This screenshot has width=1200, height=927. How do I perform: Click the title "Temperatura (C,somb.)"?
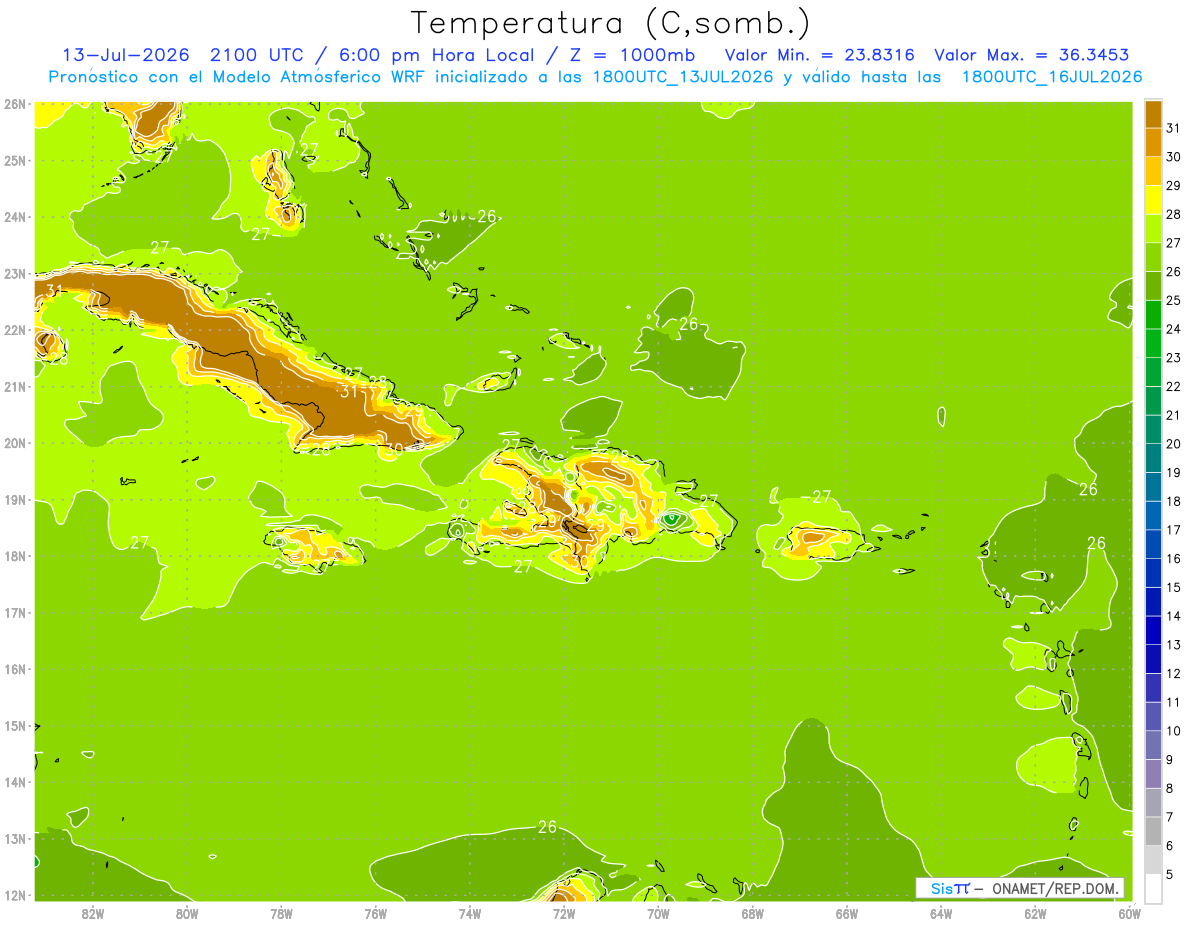[611, 23]
